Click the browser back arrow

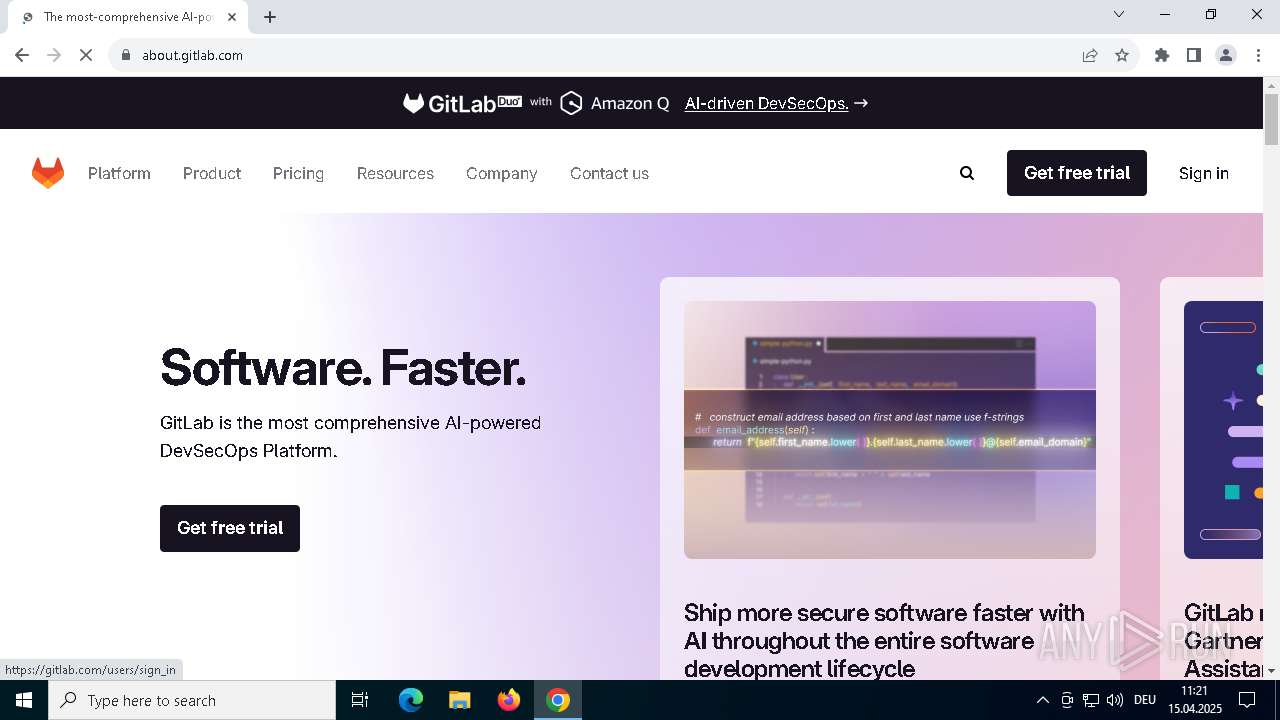coord(22,55)
